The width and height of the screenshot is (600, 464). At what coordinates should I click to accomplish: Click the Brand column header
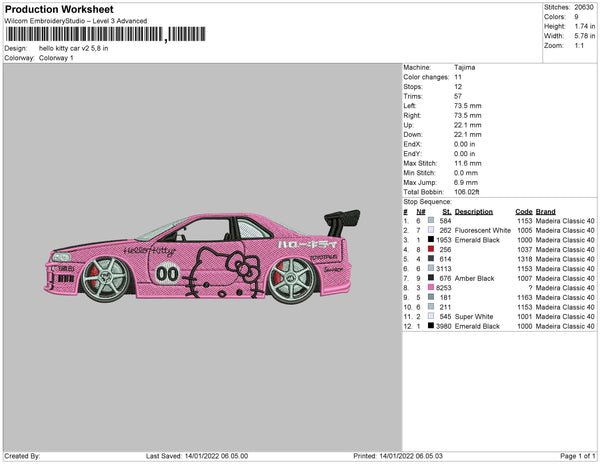545,212
